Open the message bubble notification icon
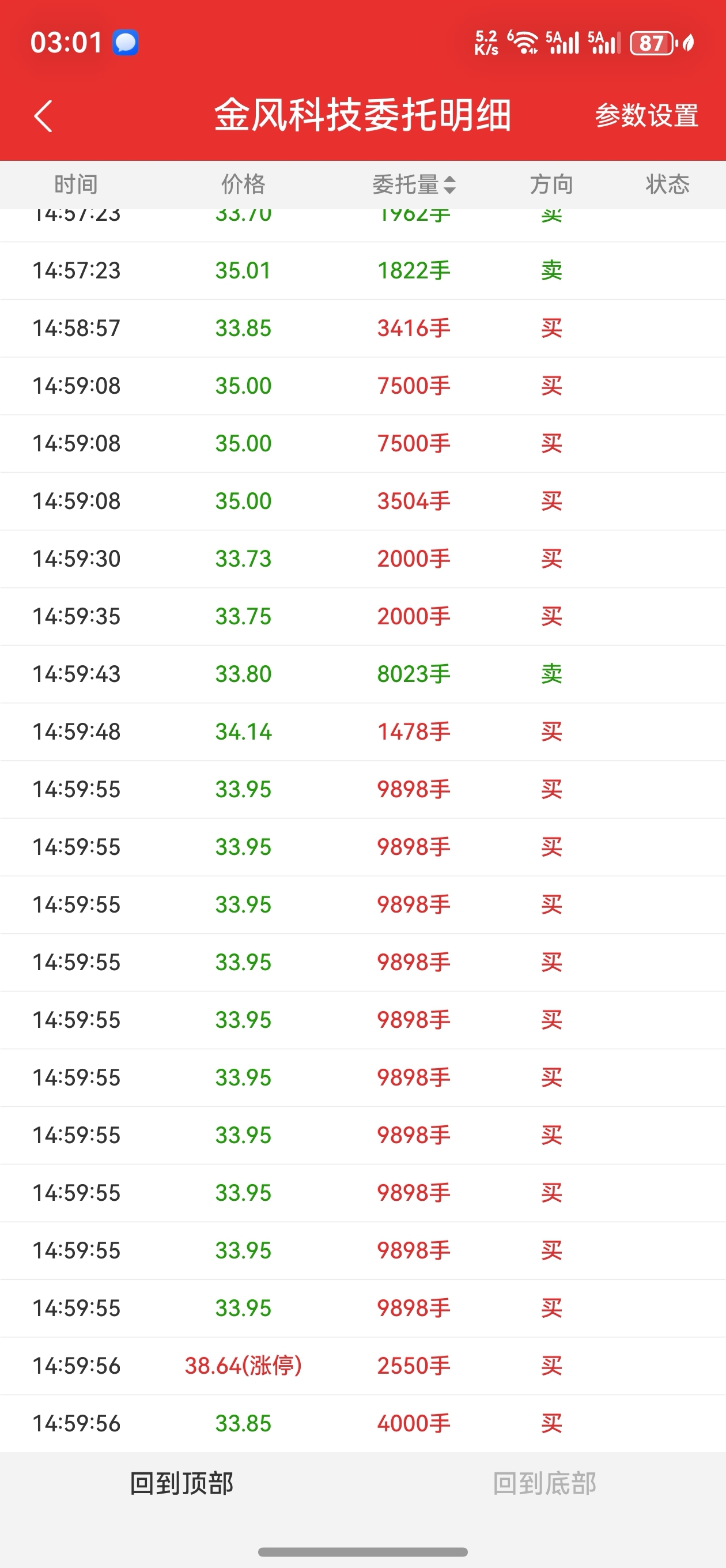This screenshot has width=726, height=1568. (126, 43)
